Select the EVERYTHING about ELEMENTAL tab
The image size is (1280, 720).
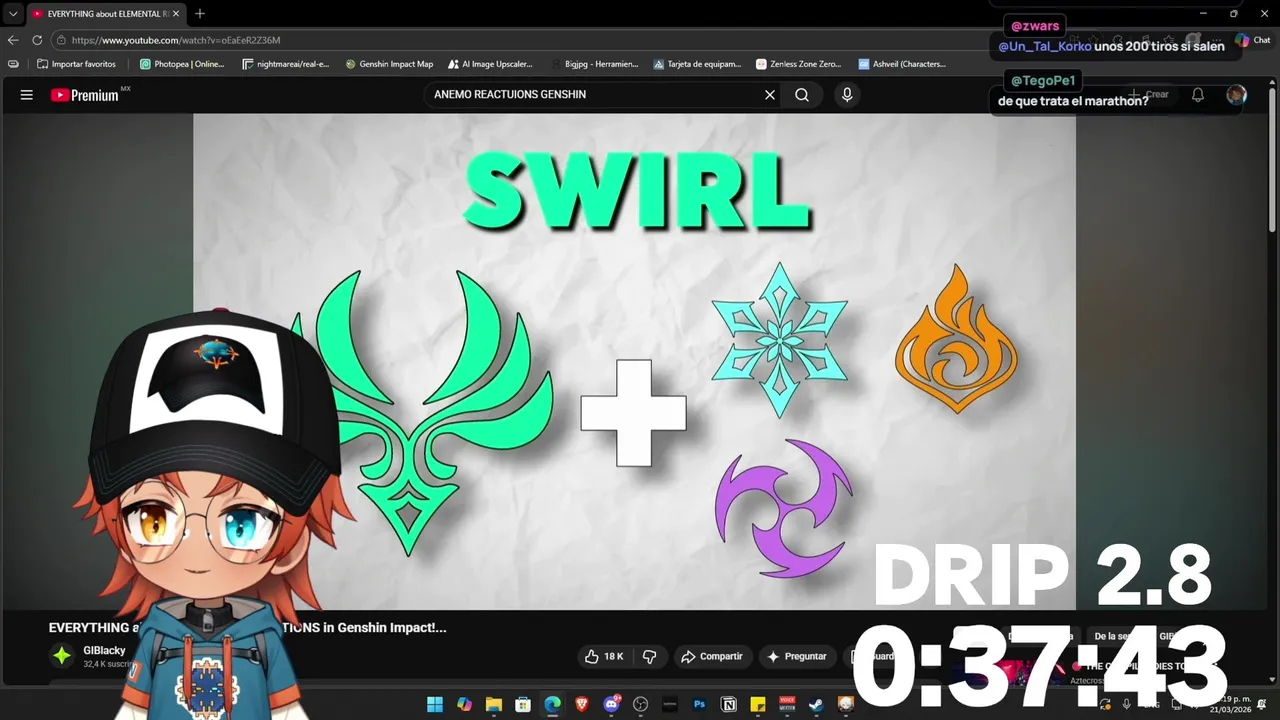click(105, 14)
